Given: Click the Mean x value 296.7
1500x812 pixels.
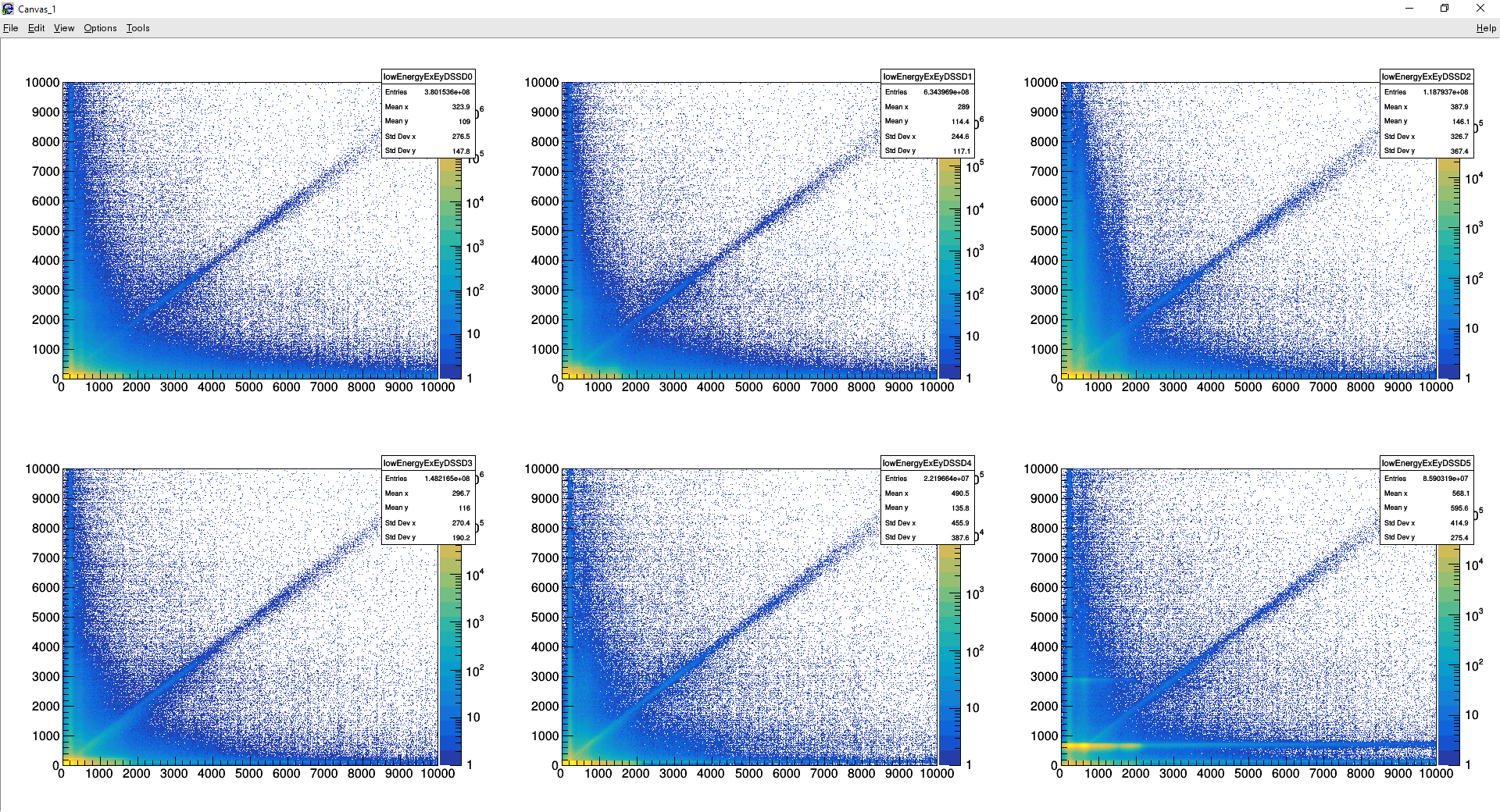Looking at the screenshot, I should tap(461, 493).
